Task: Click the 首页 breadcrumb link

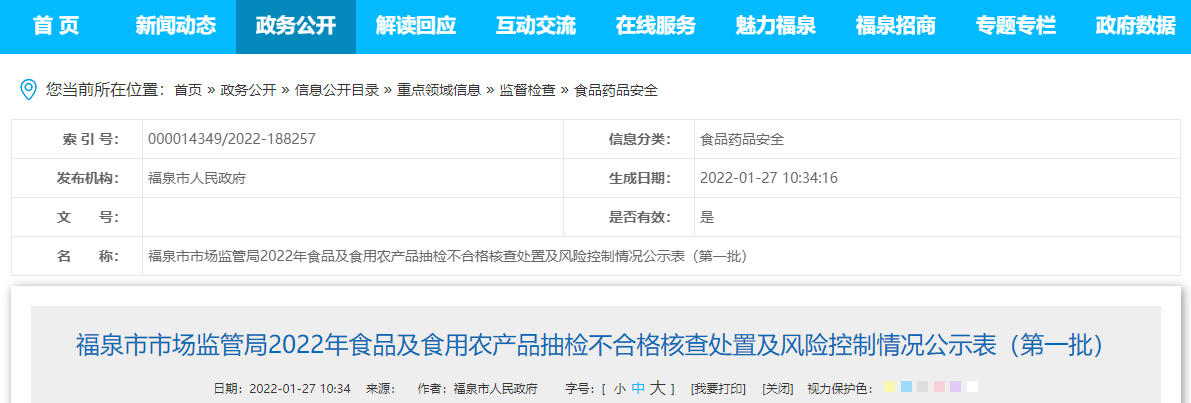Action: pos(188,90)
